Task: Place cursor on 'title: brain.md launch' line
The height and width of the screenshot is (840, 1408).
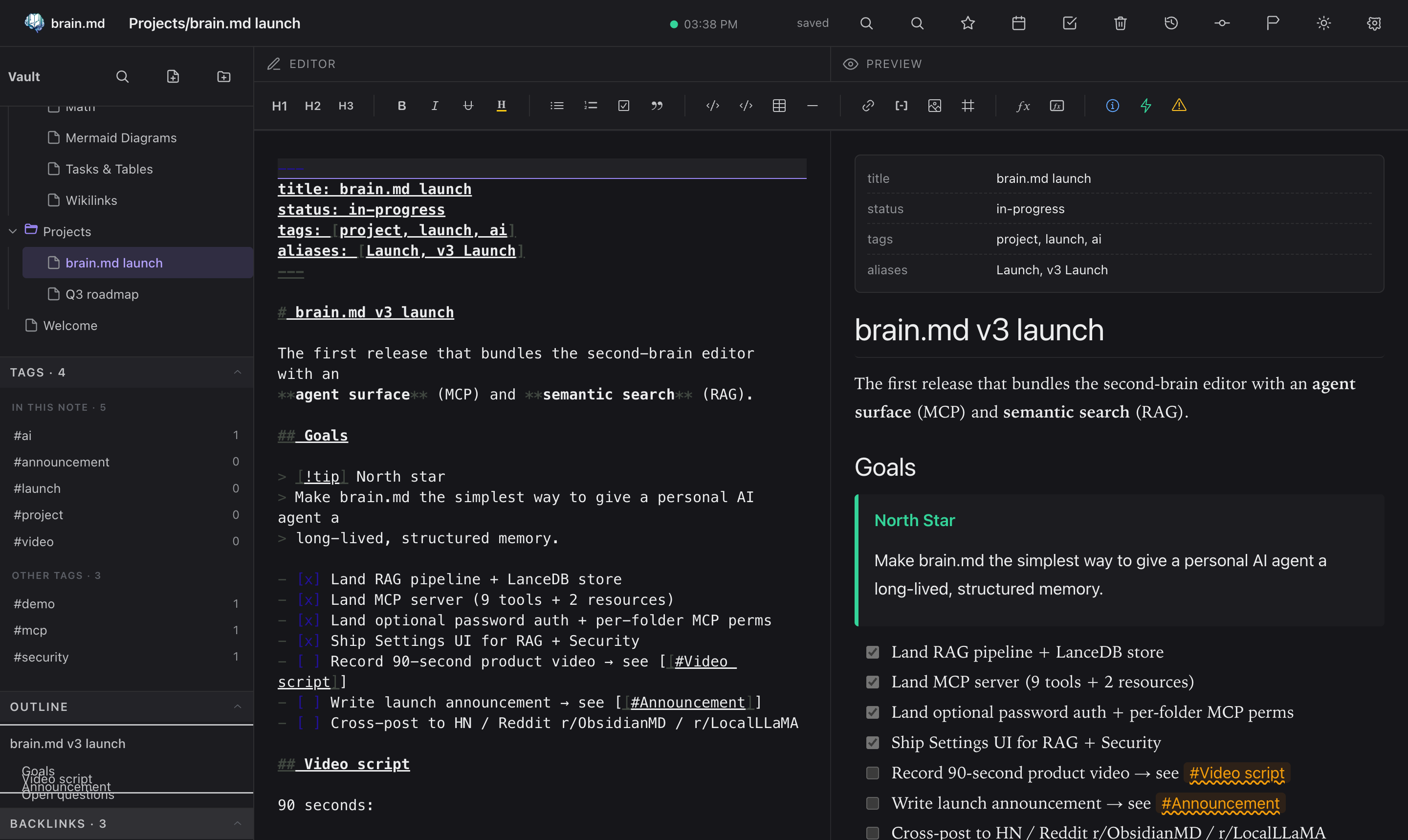Action: (x=374, y=189)
